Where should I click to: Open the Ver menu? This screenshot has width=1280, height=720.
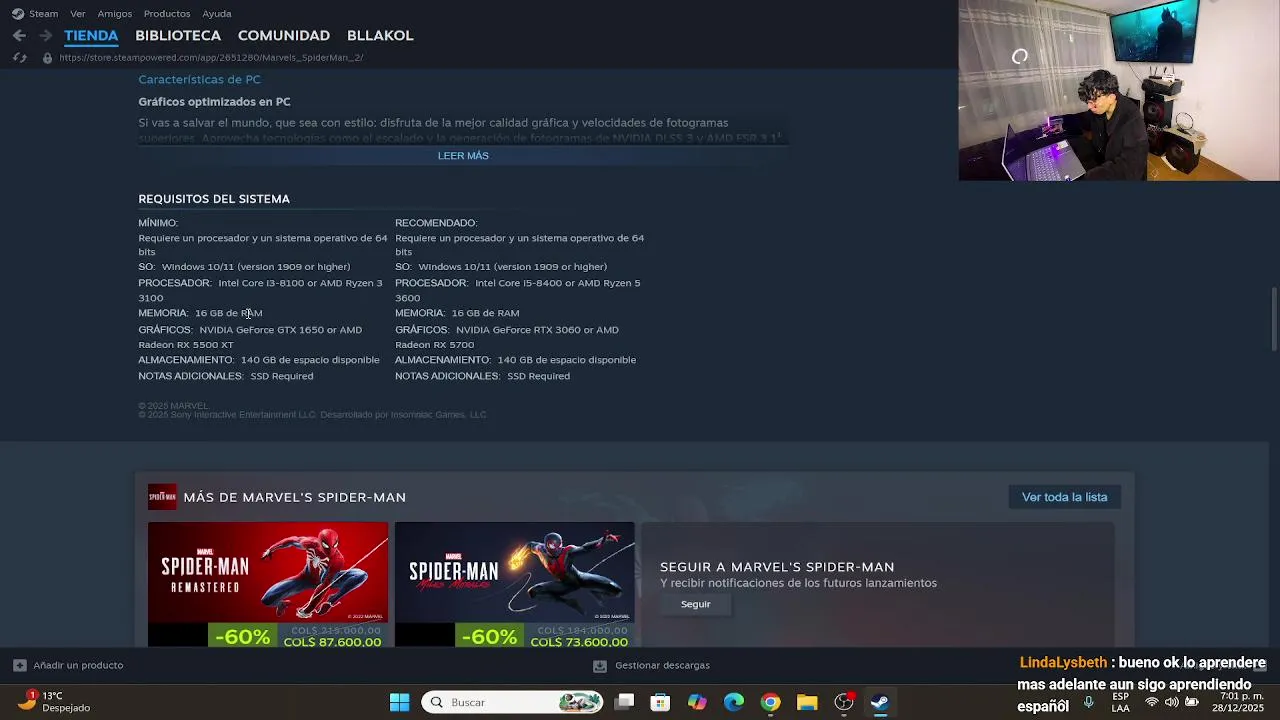coord(78,14)
